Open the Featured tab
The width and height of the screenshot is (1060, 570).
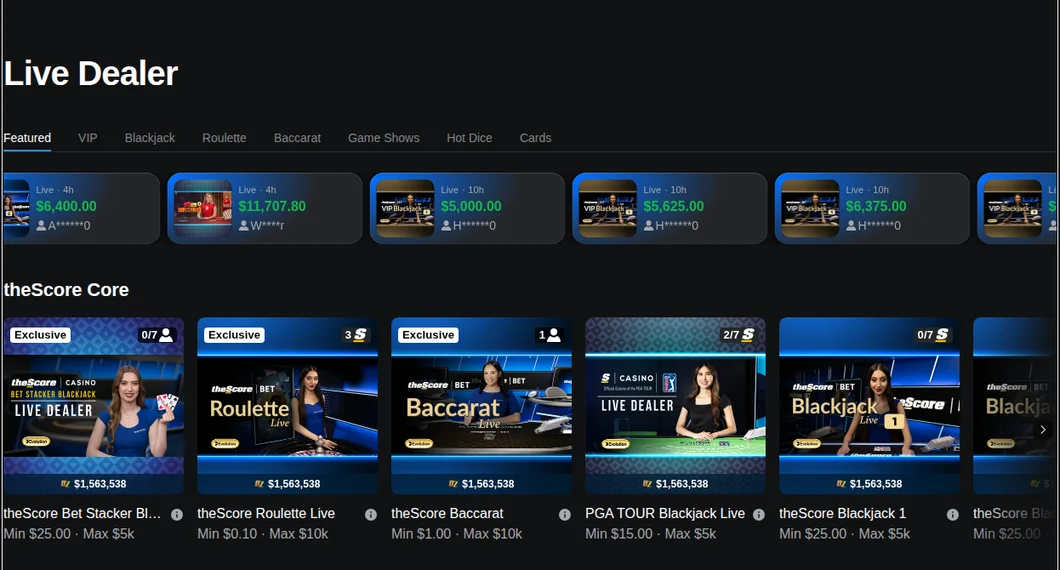(27, 138)
